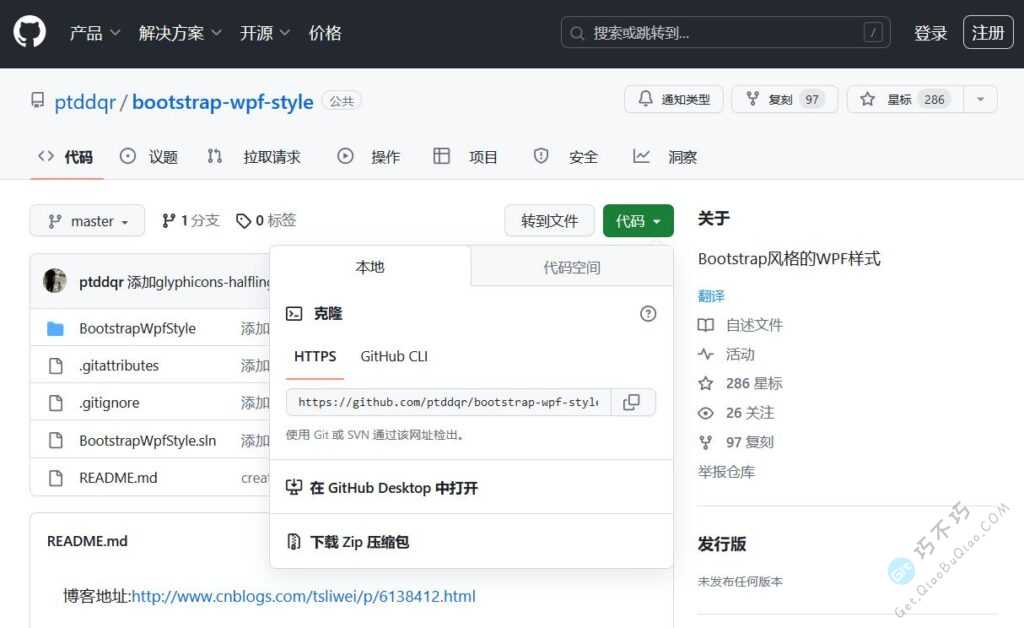
Task: Switch to the 代码 tab
Action: pos(65,157)
